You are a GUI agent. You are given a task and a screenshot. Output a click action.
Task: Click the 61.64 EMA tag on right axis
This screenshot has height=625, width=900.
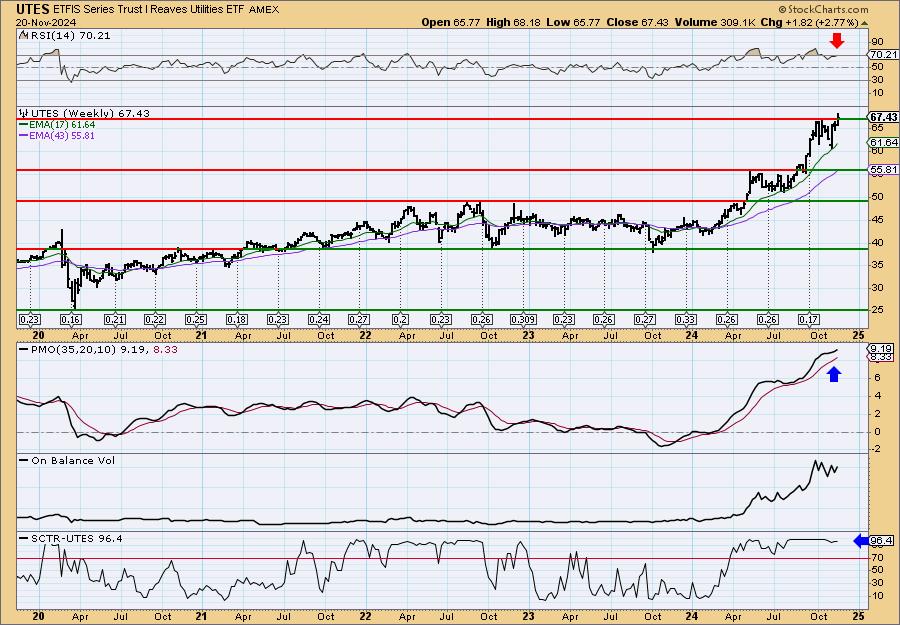coord(883,142)
